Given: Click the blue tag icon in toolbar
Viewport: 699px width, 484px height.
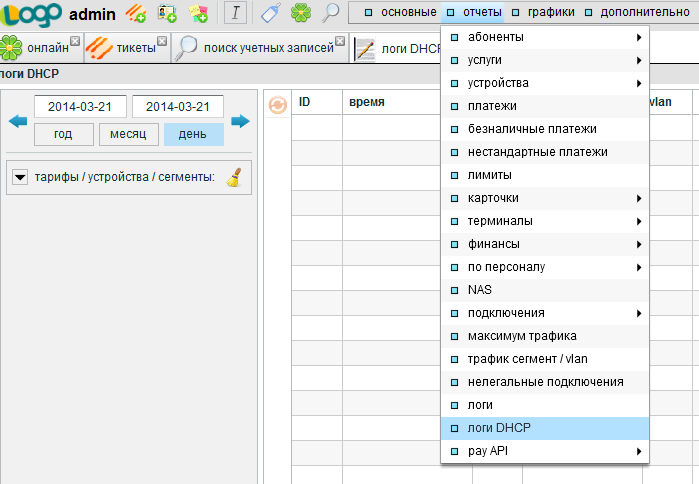Looking at the screenshot, I should click(270, 13).
